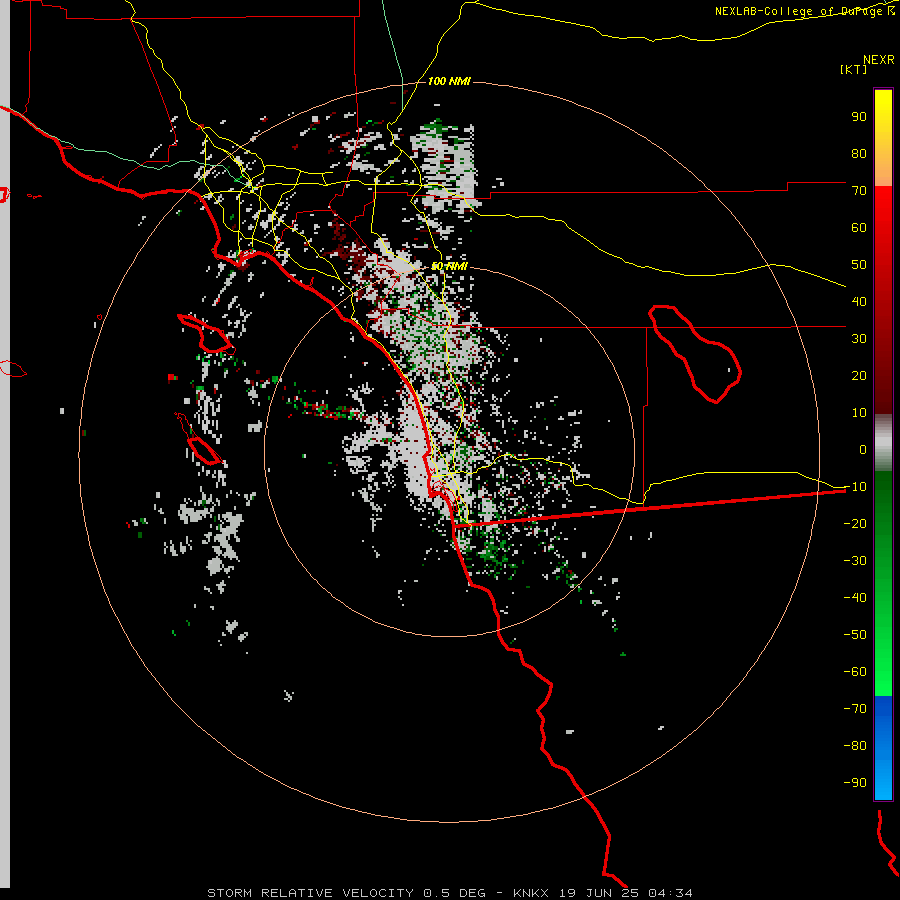This screenshot has height=900, width=900.
Task: Click the positive 40 scale value
Action: (x=859, y=302)
